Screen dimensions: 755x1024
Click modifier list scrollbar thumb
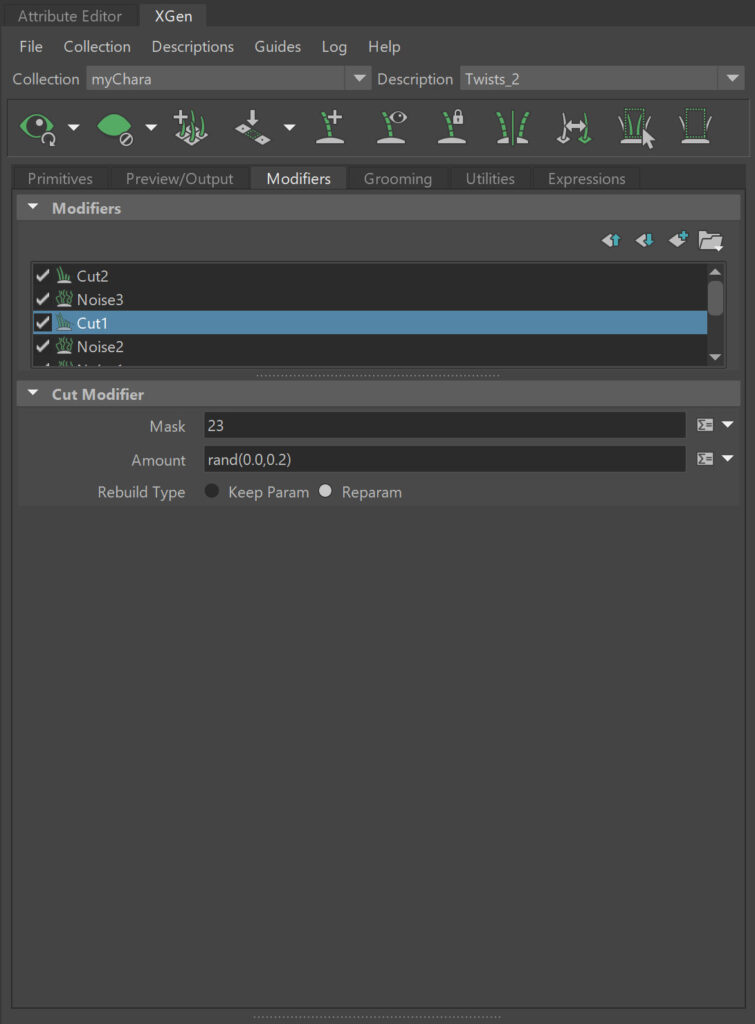pos(716,298)
